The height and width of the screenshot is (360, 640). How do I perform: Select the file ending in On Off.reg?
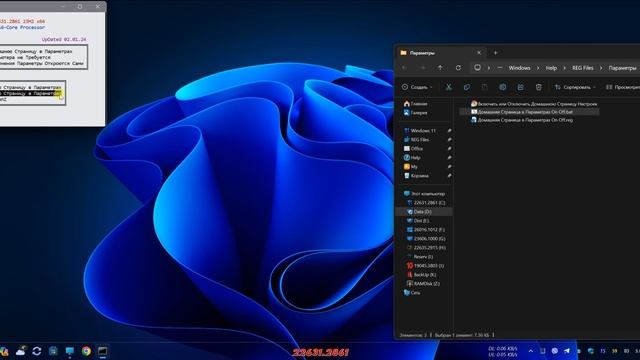coord(522,120)
